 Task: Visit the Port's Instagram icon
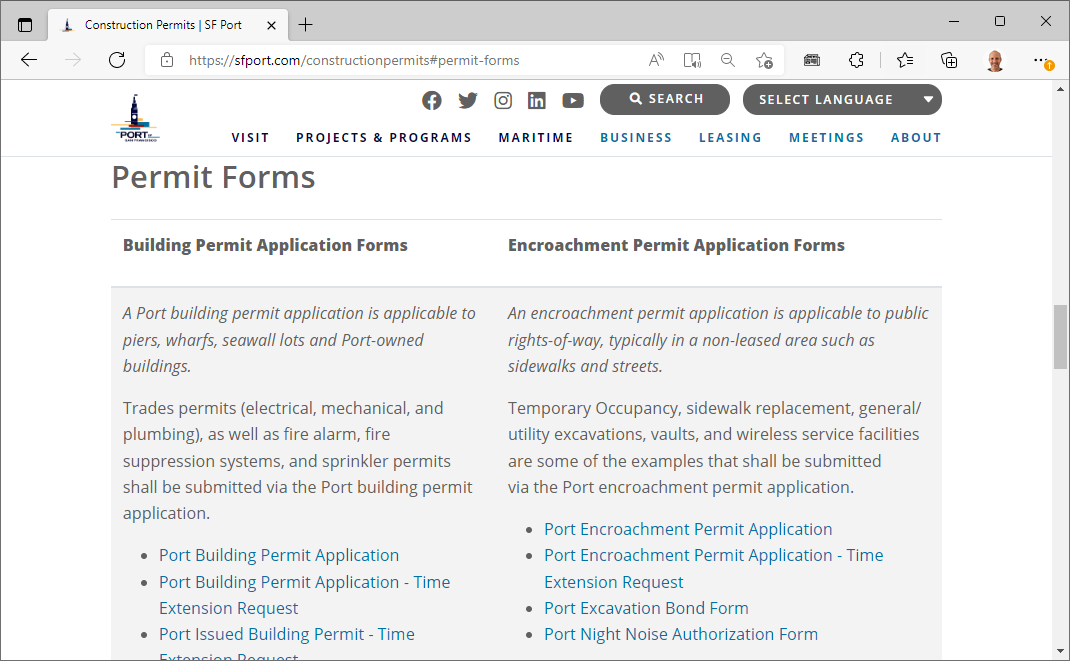503,100
